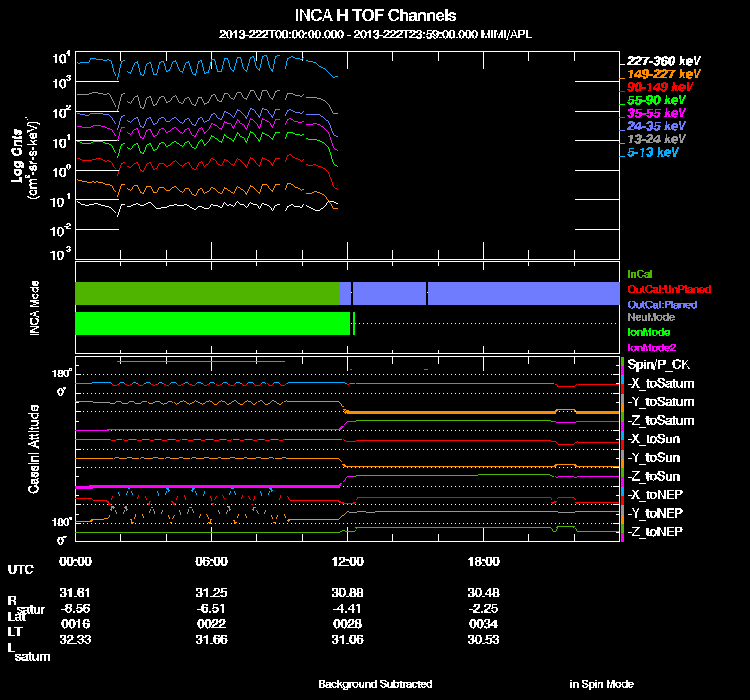Click the latitude value -6.56
Screen dimensions: 750x700
coord(75,608)
